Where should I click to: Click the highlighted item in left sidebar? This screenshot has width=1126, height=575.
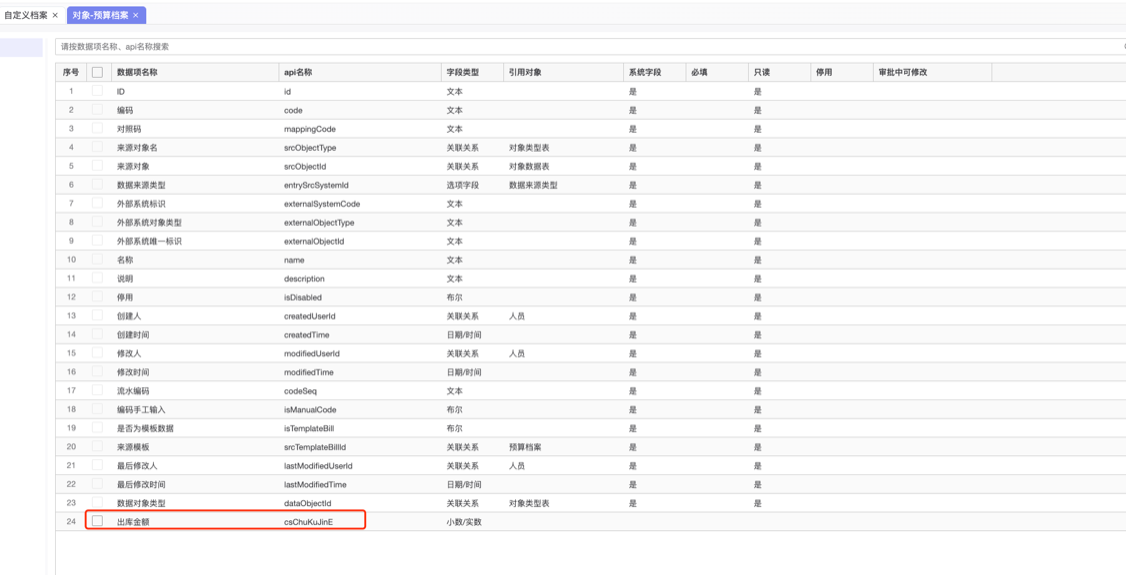(x=22, y=47)
